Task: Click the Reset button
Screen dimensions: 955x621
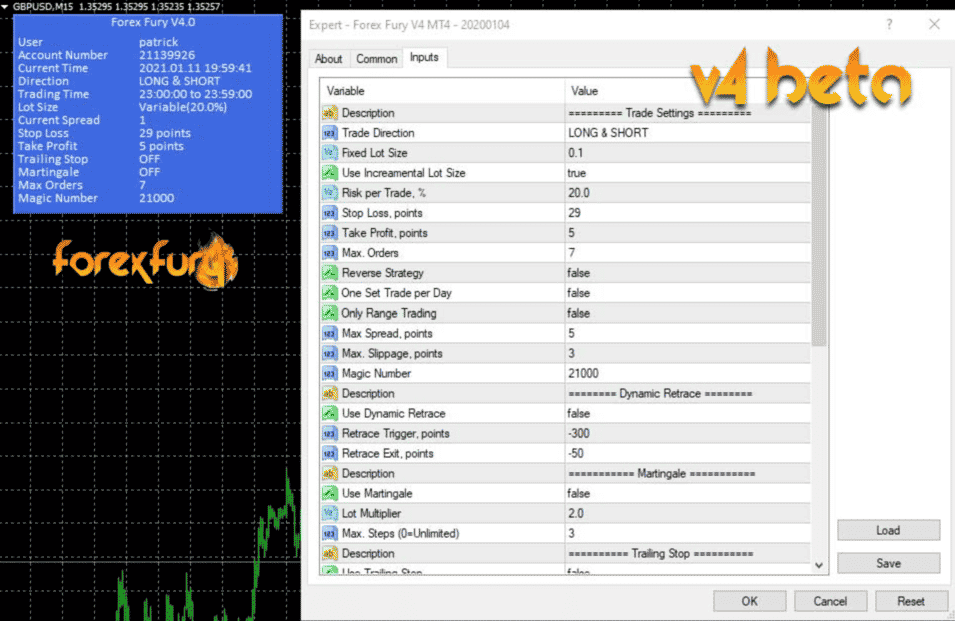Action: (911, 601)
